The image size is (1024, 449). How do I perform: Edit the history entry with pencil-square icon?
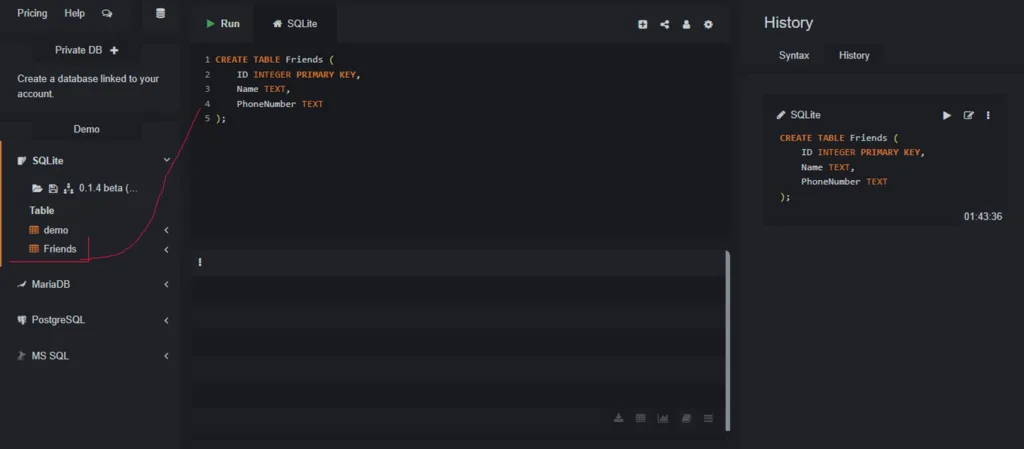tap(968, 115)
